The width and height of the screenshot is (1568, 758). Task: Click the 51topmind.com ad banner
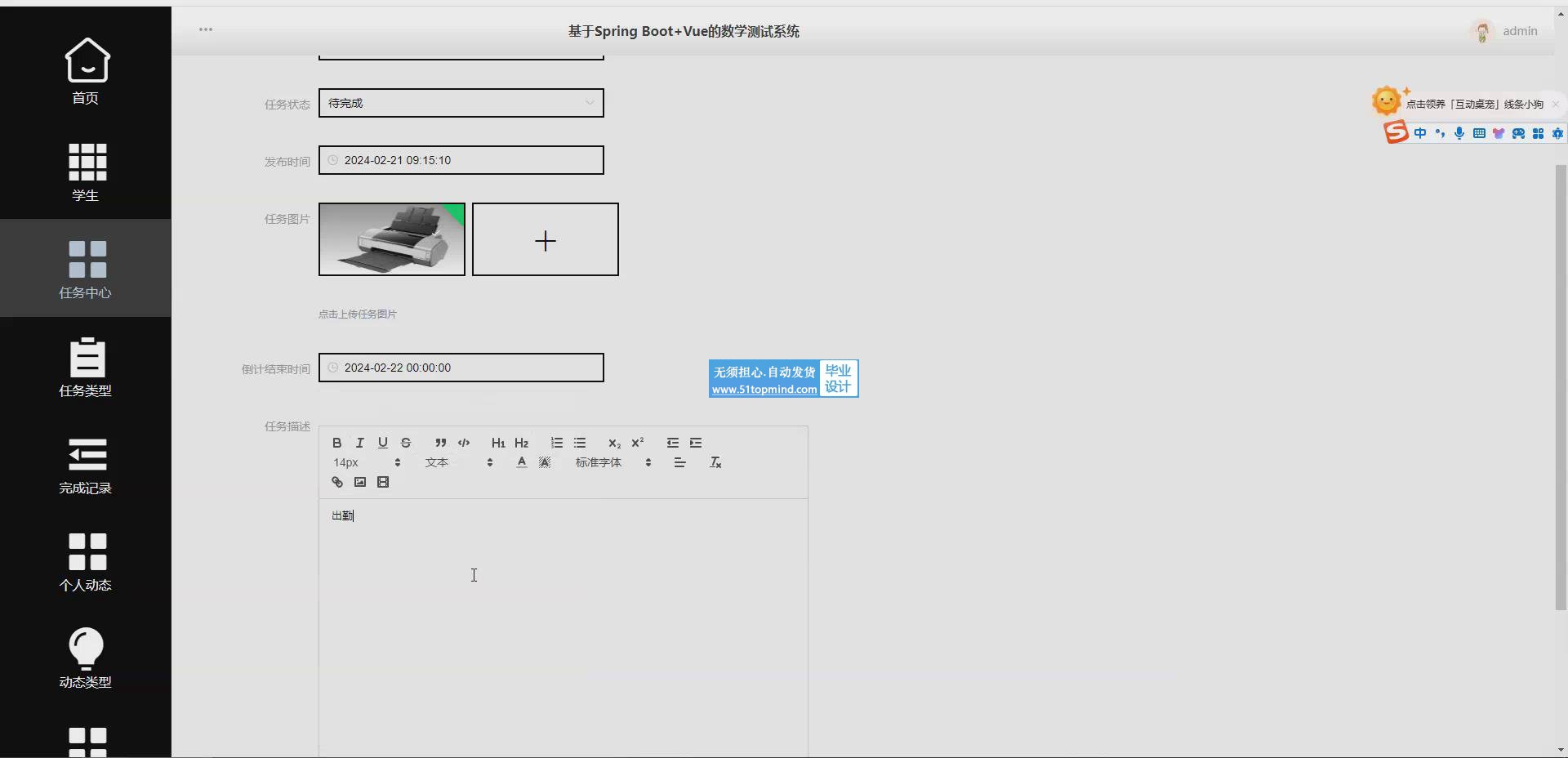tap(783, 379)
